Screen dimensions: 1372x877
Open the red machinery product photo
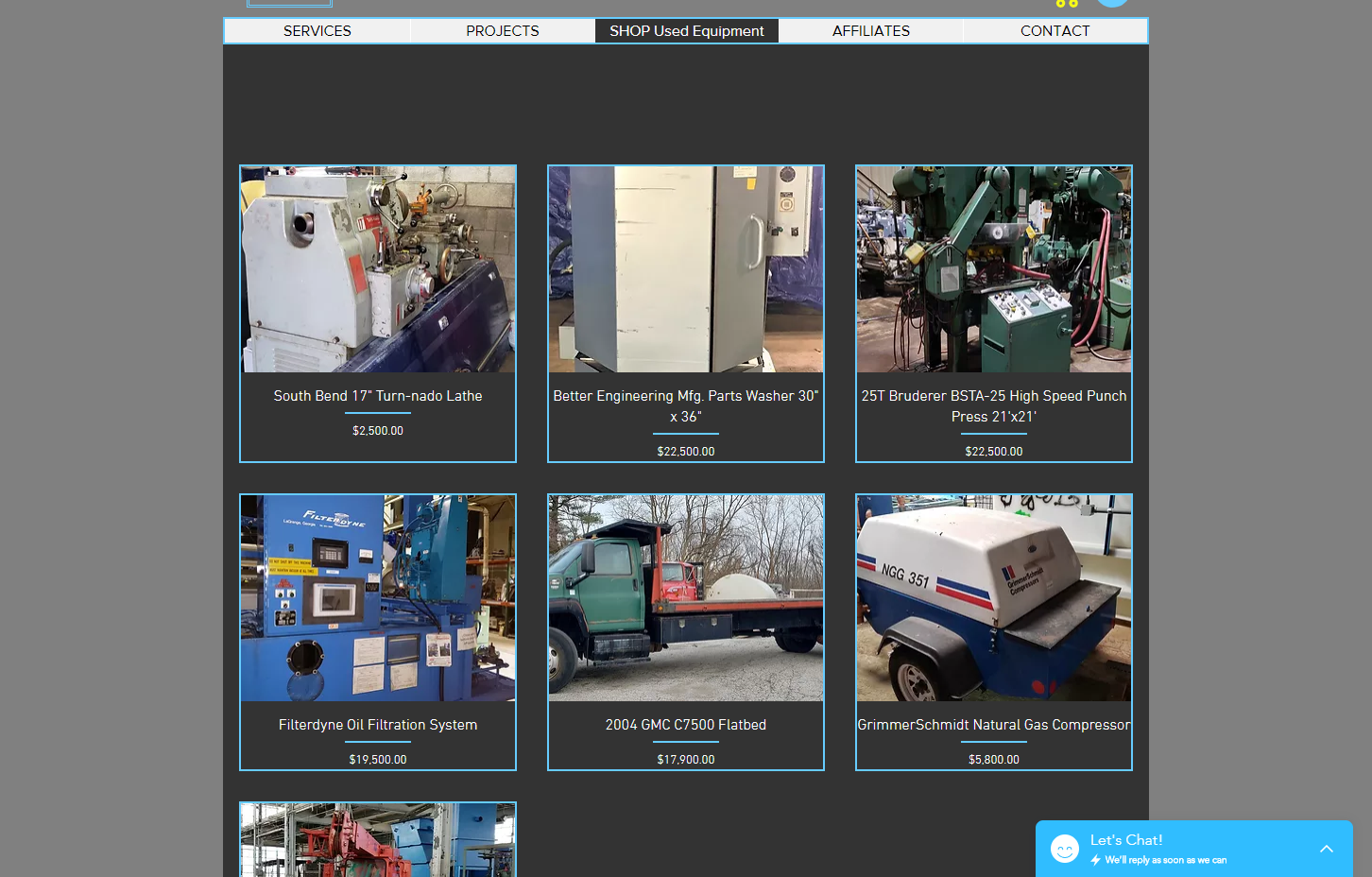pyautogui.click(x=378, y=840)
